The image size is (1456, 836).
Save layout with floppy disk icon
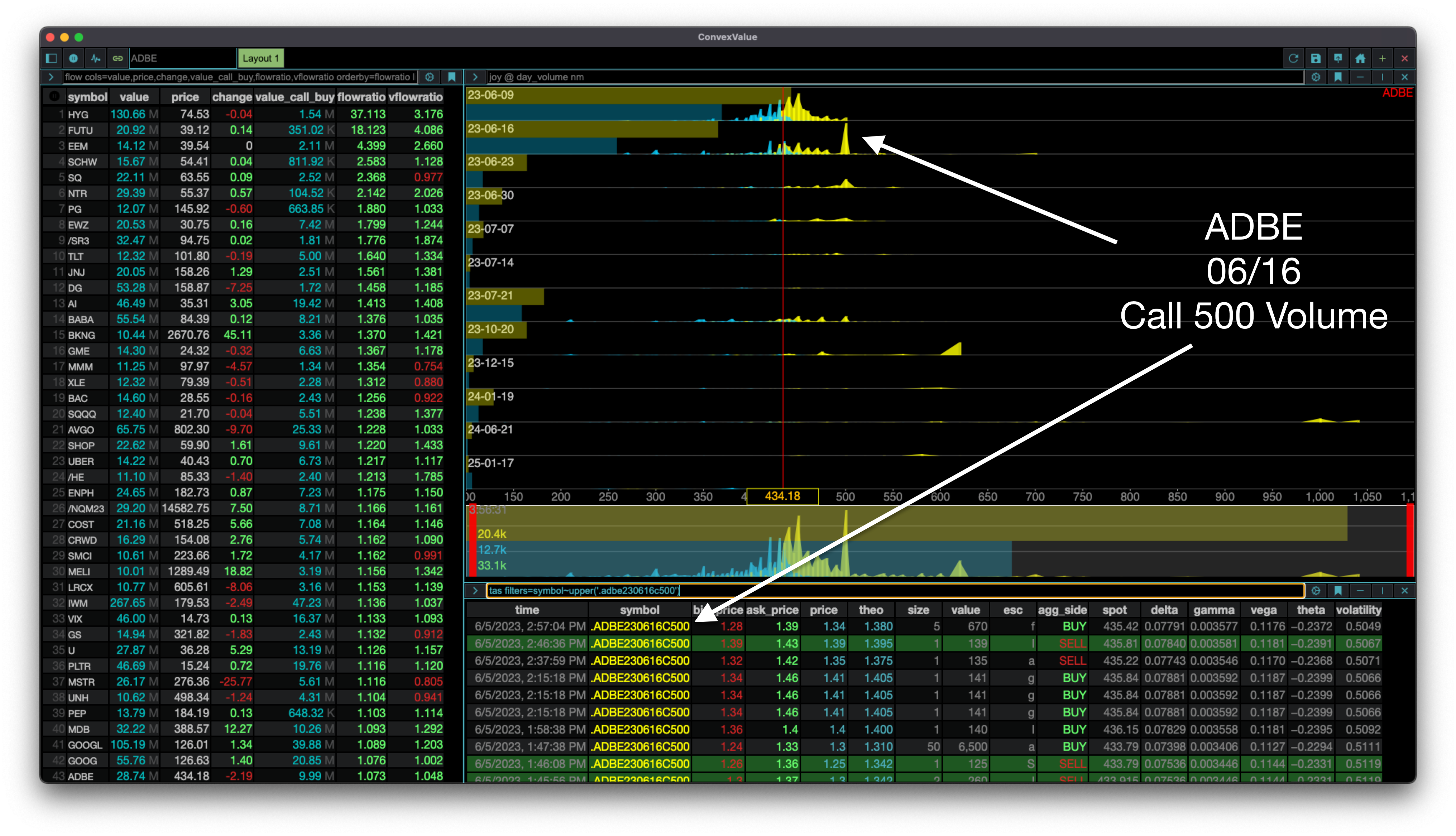(1315, 58)
